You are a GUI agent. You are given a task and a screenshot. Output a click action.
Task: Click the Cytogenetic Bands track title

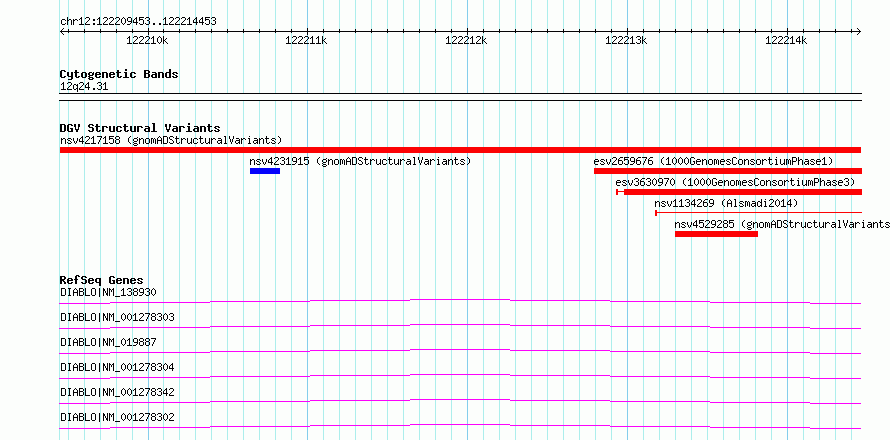pyautogui.click(x=119, y=74)
